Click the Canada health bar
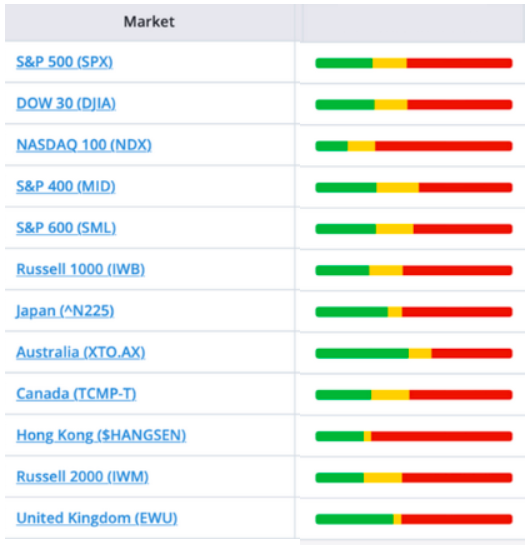 (414, 394)
